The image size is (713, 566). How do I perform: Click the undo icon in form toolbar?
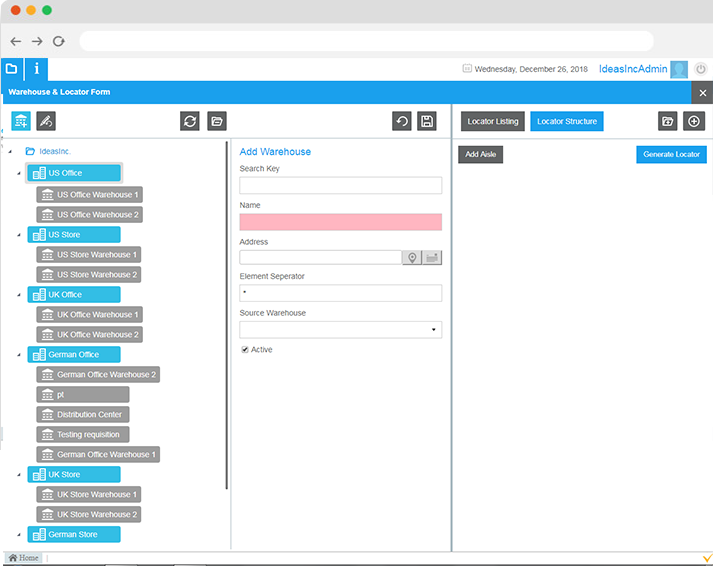402,121
